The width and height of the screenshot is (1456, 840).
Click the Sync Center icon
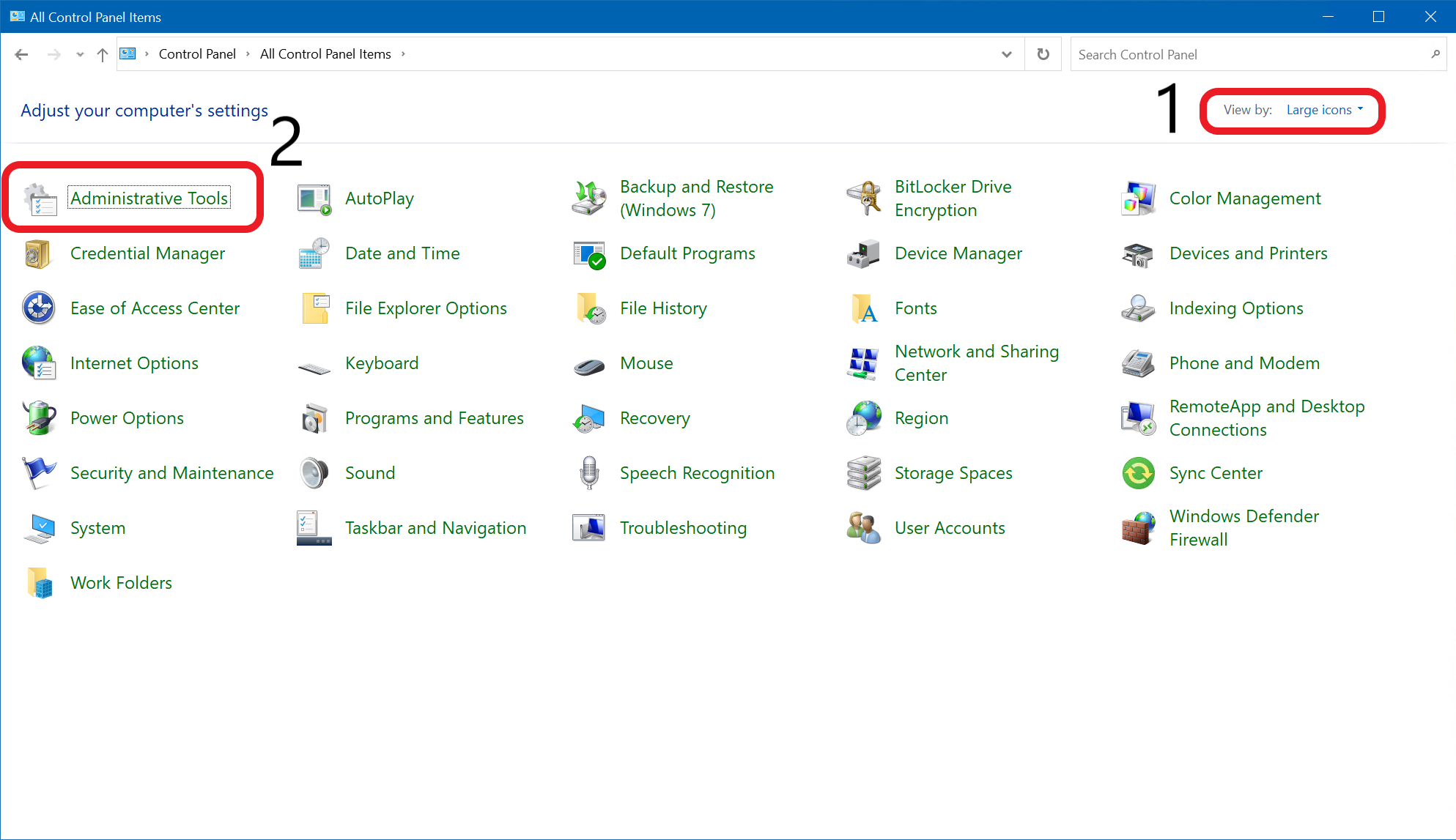click(1139, 474)
